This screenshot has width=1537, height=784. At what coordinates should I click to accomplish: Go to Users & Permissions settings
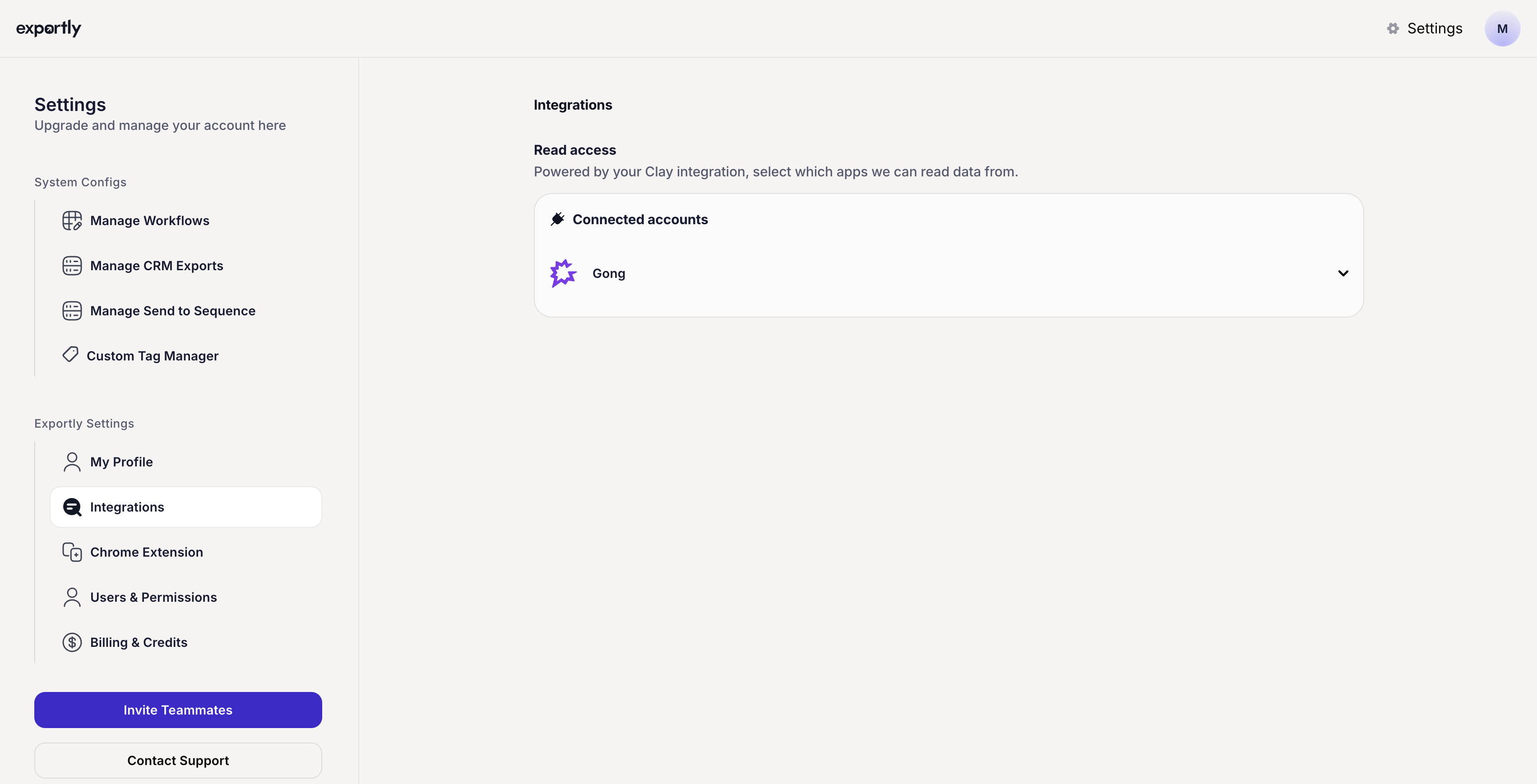pyautogui.click(x=153, y=597)
